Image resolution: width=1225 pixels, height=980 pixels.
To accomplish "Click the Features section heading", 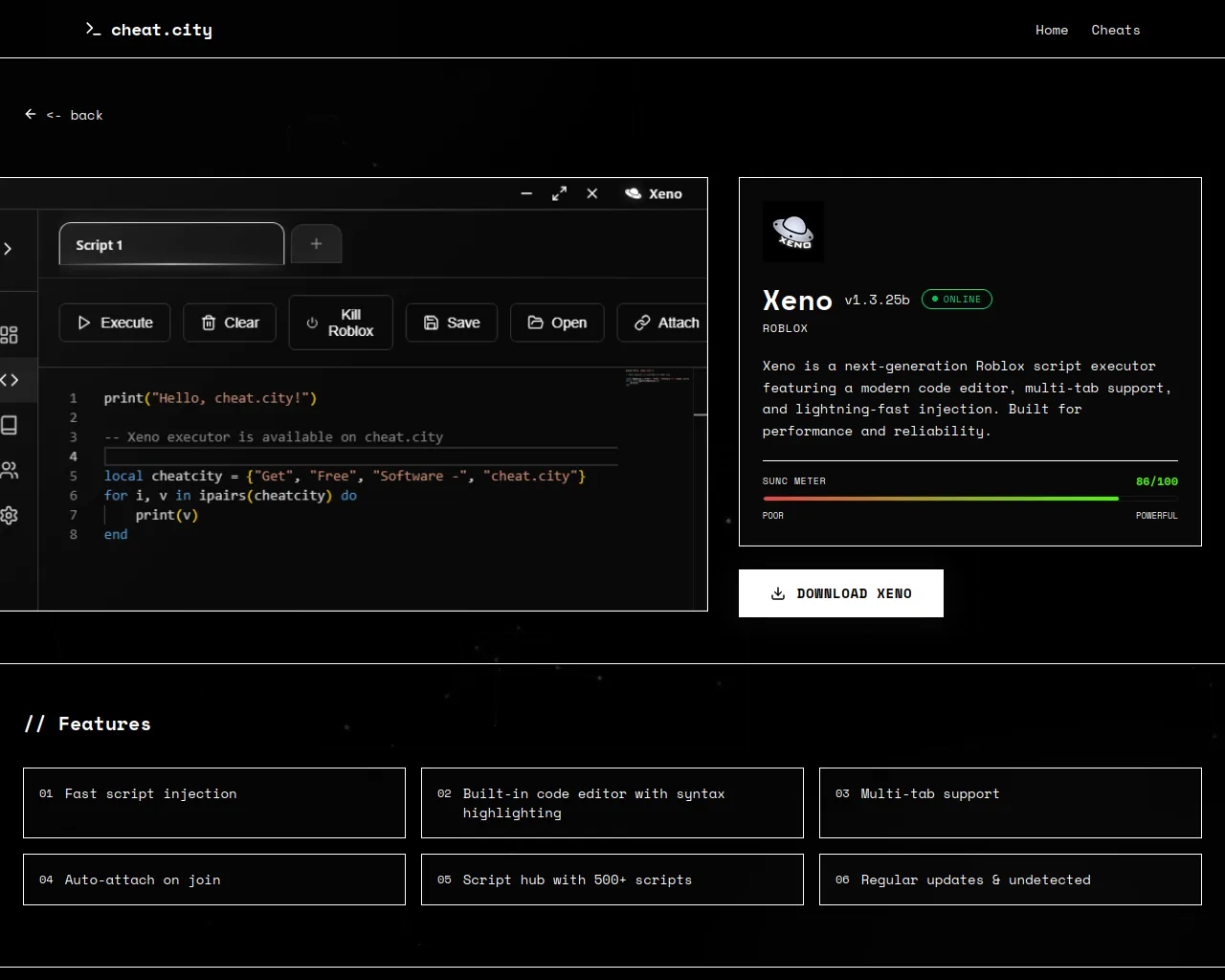I will click(x=88, y=724).
